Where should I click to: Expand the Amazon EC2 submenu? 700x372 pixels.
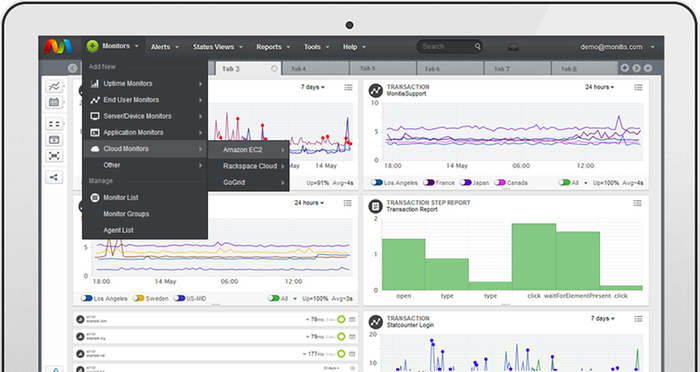[248, 150]
